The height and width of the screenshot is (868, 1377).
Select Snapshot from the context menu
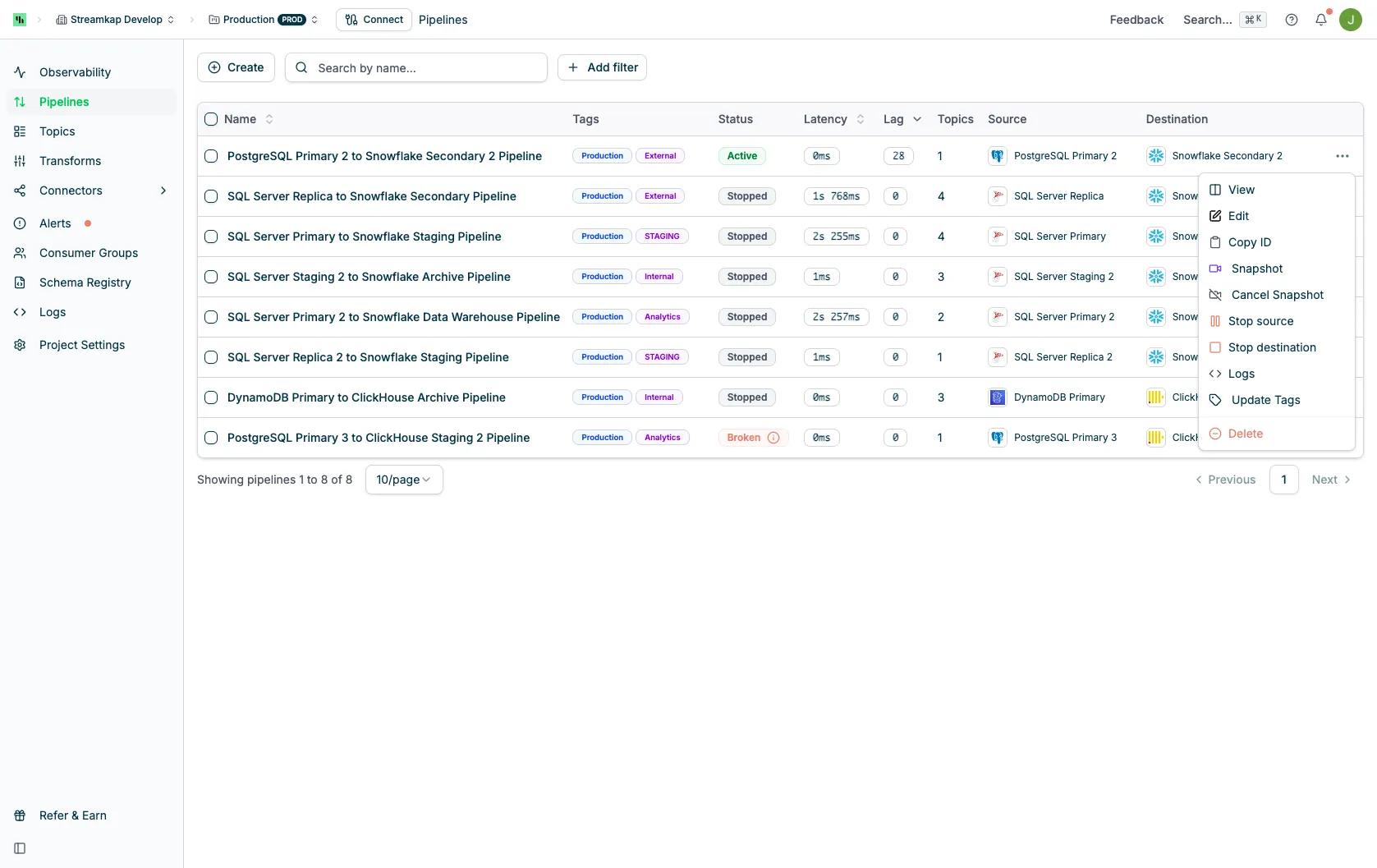pos(1276,269)
